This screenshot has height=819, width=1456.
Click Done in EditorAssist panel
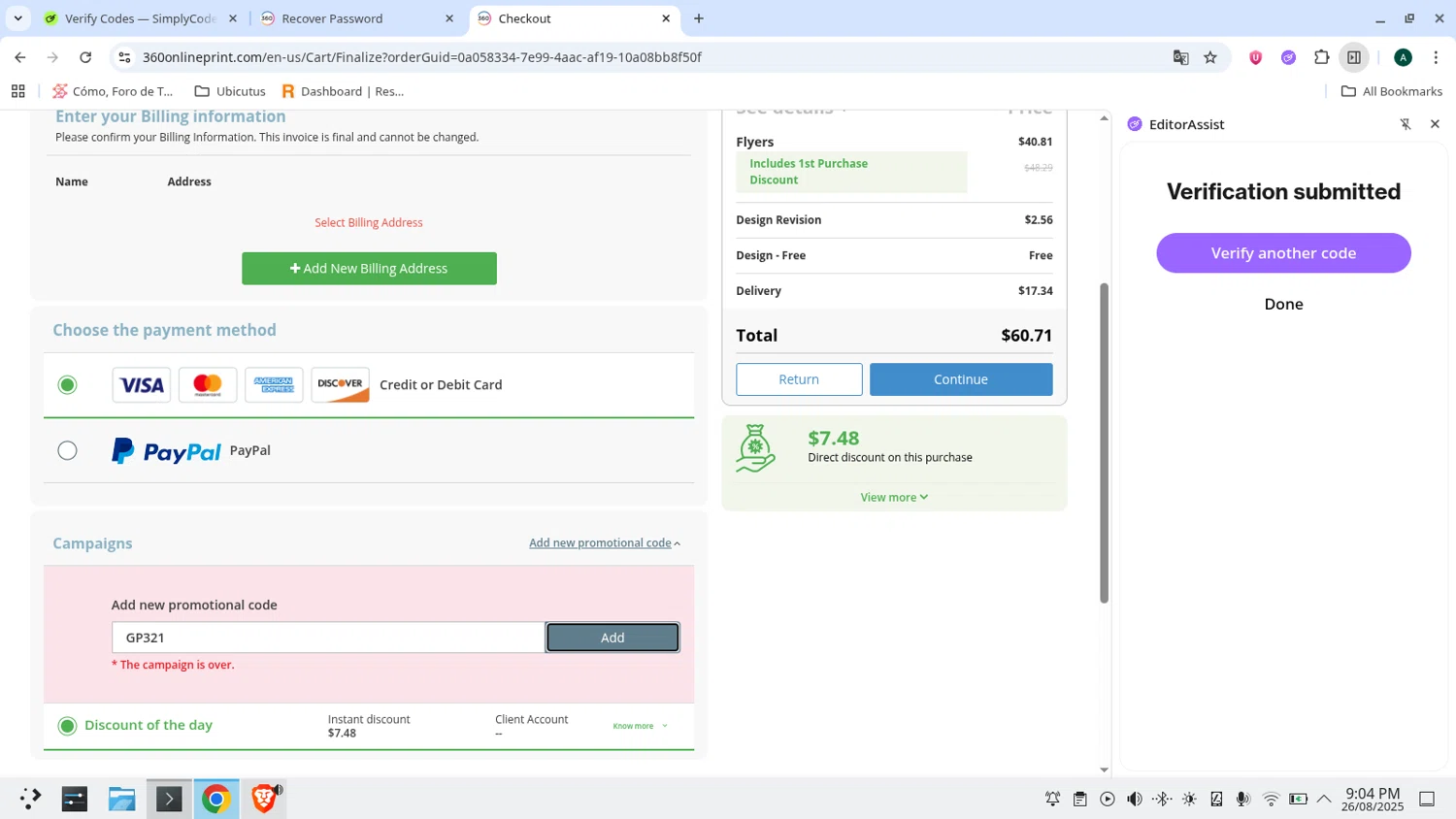pos(1283,304)
